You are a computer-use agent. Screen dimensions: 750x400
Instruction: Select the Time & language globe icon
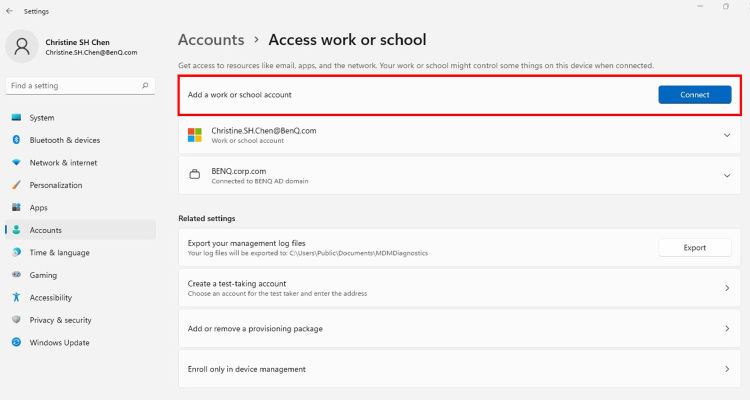[16, 252]
